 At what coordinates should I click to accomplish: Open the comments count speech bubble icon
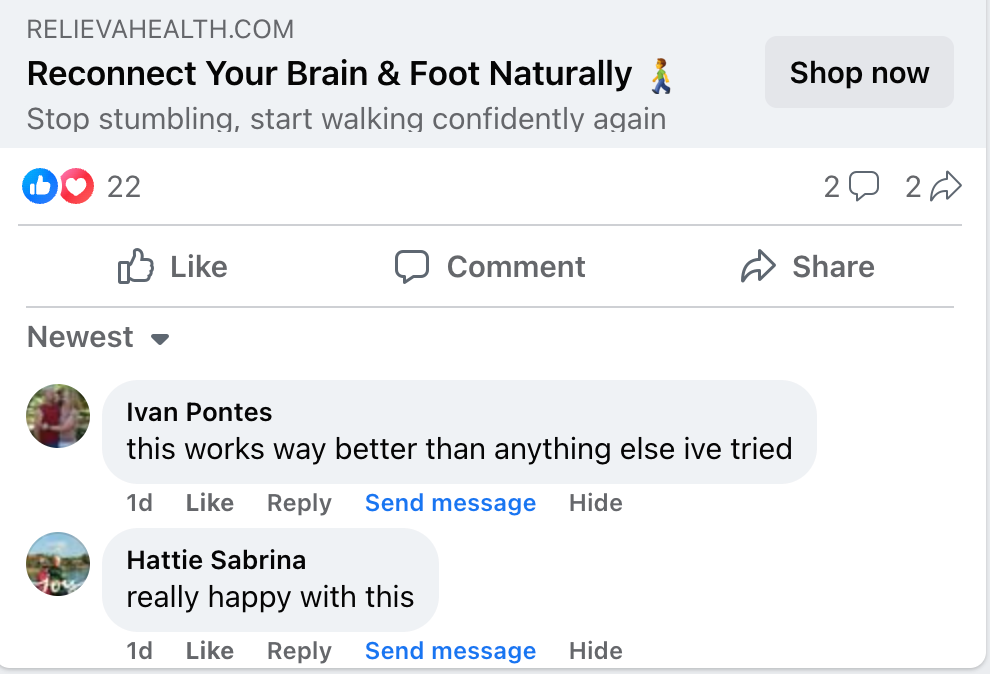[864, 186]
